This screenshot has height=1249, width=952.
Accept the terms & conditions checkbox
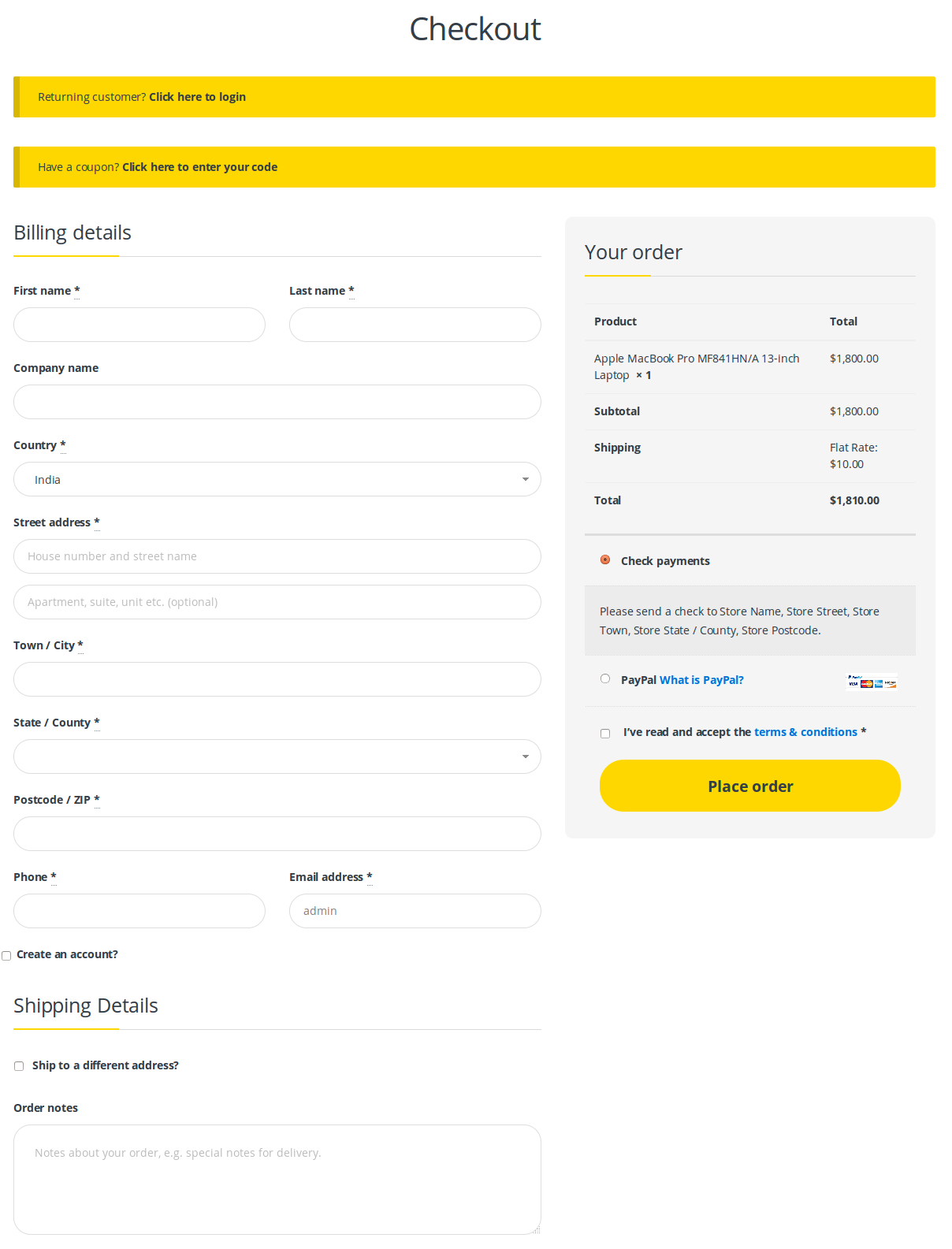click(x=605, y=734)
